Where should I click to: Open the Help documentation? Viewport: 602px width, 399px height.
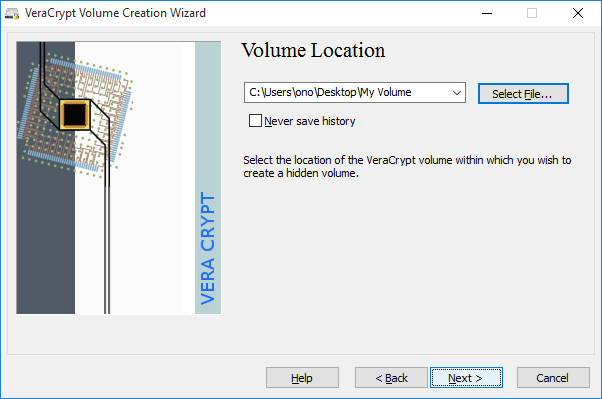pos(302,378)
